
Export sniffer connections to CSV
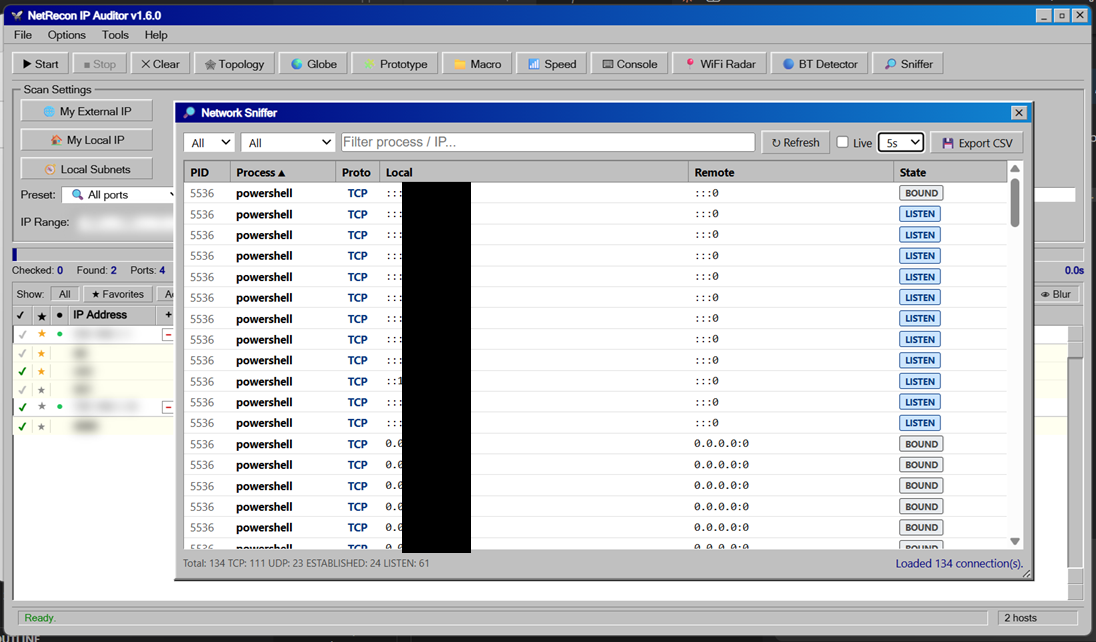[976, 143]
